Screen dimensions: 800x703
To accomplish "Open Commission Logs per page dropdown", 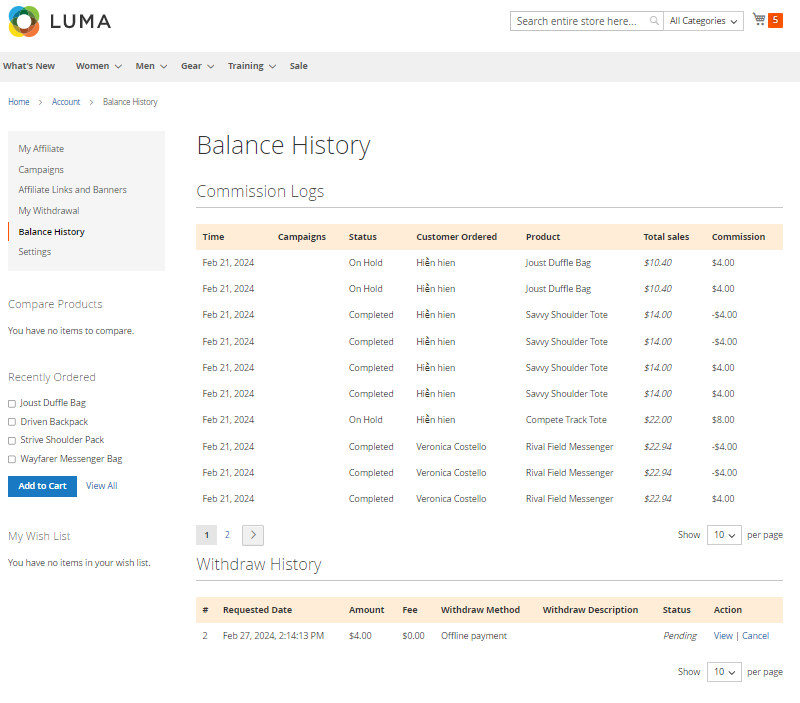I will pos(724,535).
